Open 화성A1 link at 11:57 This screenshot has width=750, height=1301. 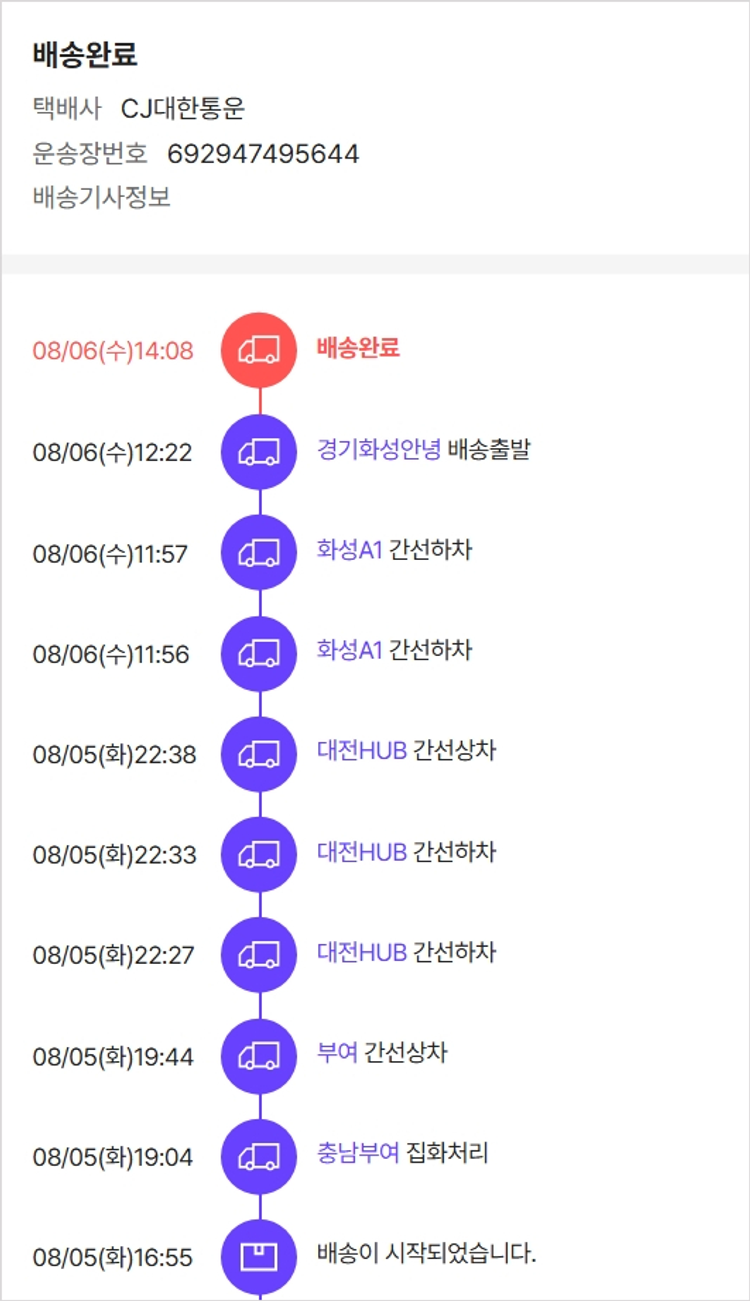[x=349, y=550]
